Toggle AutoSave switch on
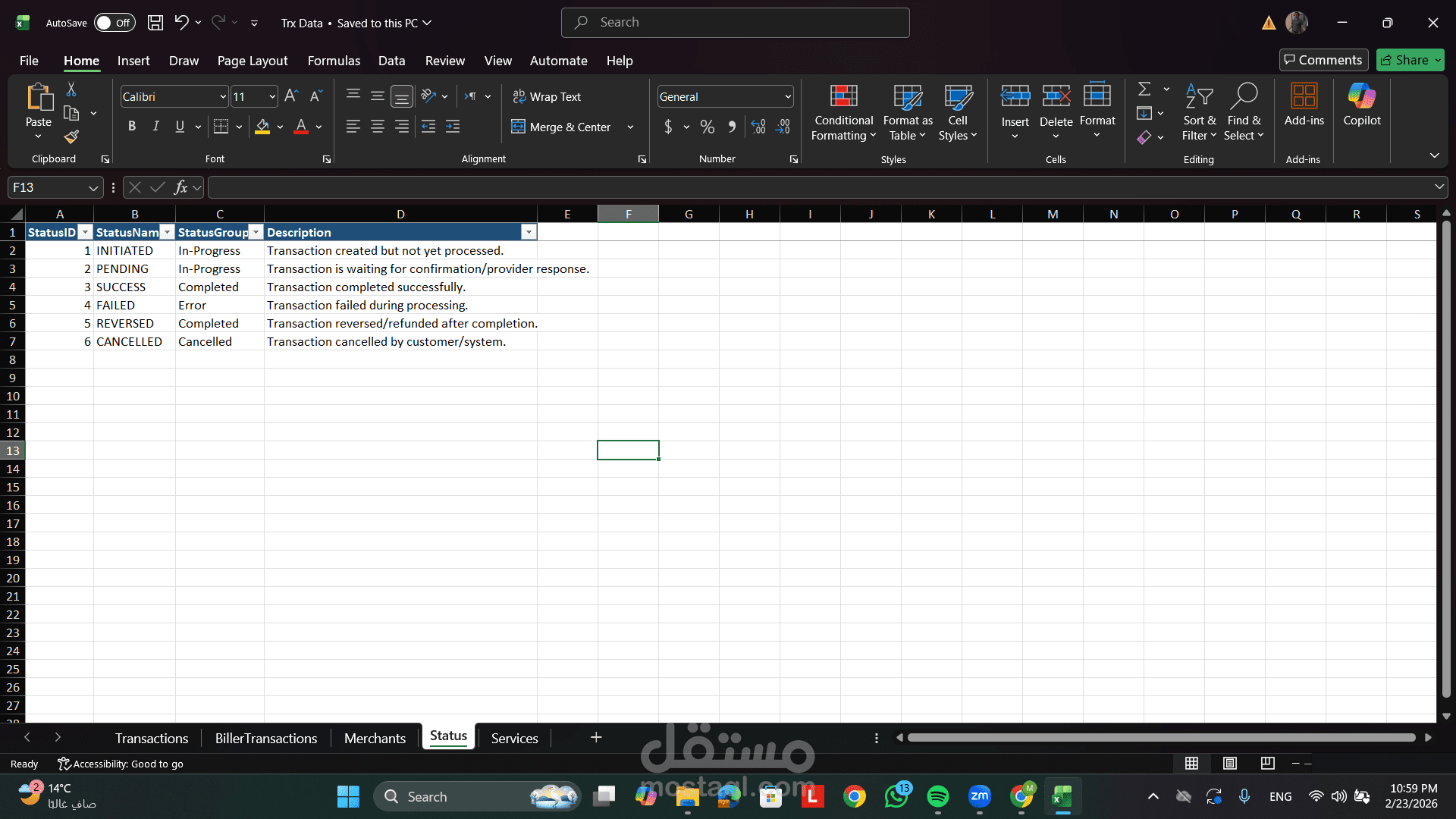This screenshot has width=1456, height=819. tap(115, 23)
